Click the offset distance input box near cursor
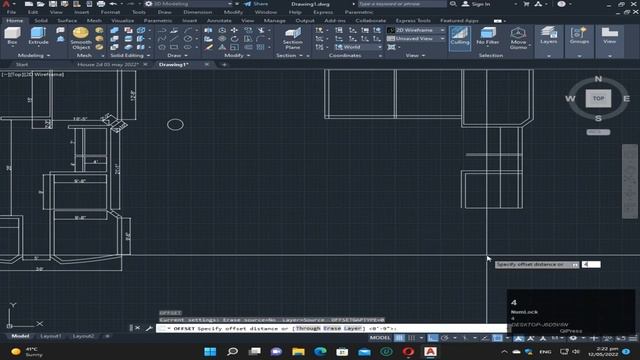 tap(591, 264)
